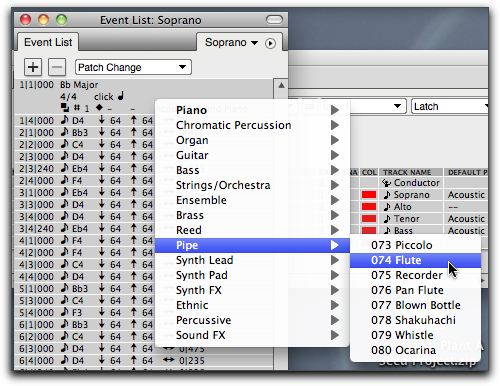
Task: Click the red color swatch for Tenor track
Action: click(369, 219)
